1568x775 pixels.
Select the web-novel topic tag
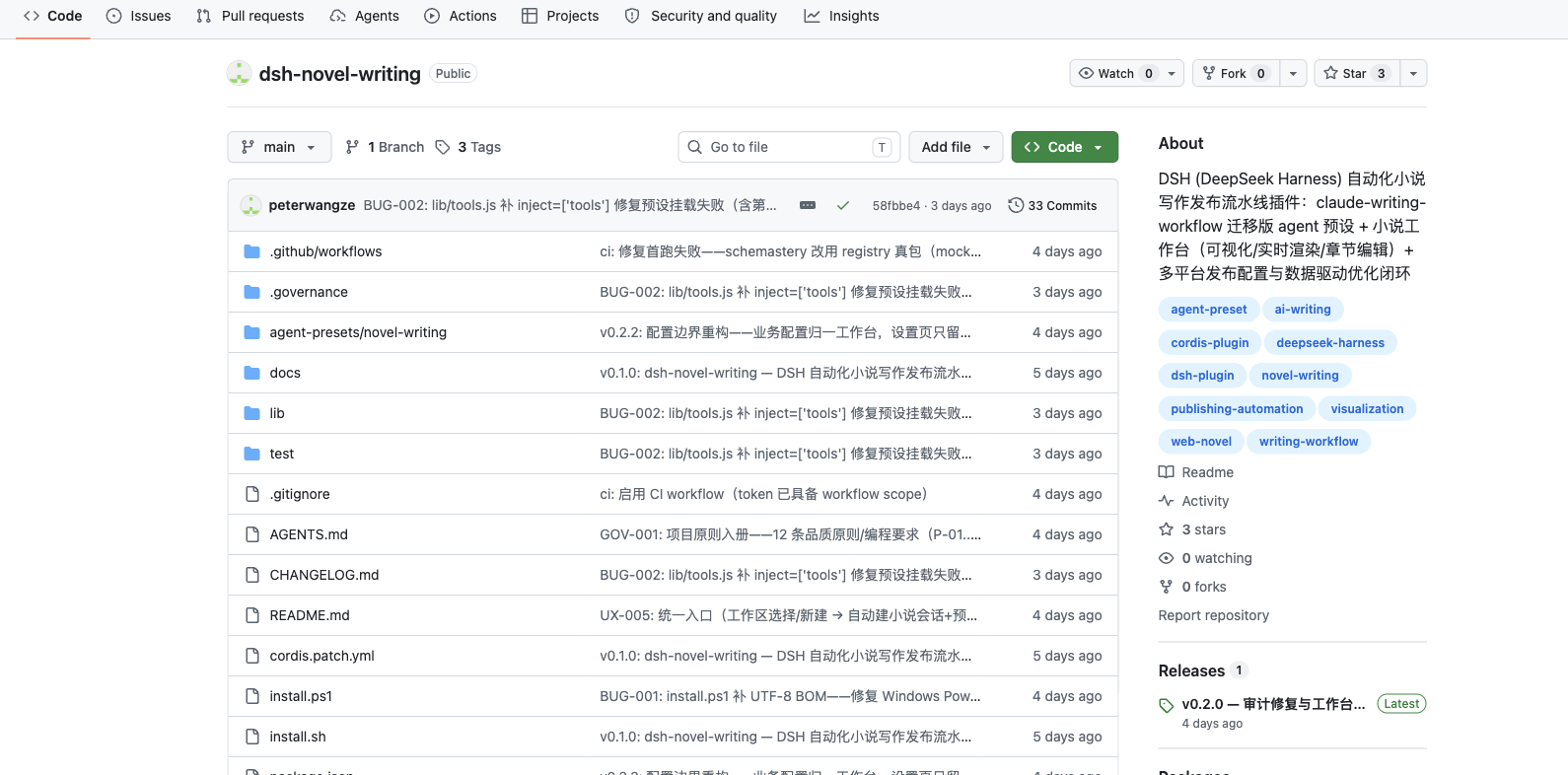coord(1201,442)
